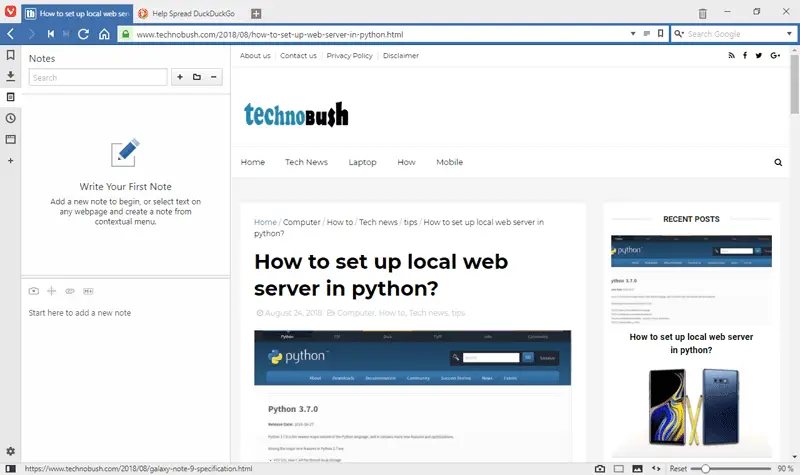Add a new note with plus
800x475 pixels.
click(x=180, y=77)
